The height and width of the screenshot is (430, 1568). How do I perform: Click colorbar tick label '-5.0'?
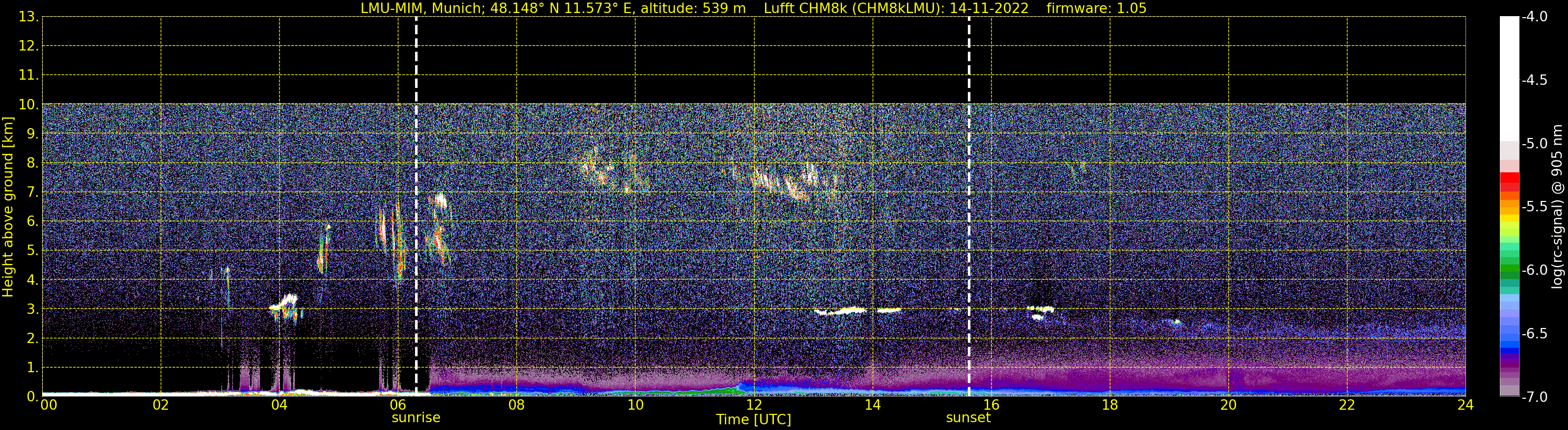[x=1534, y=144]
